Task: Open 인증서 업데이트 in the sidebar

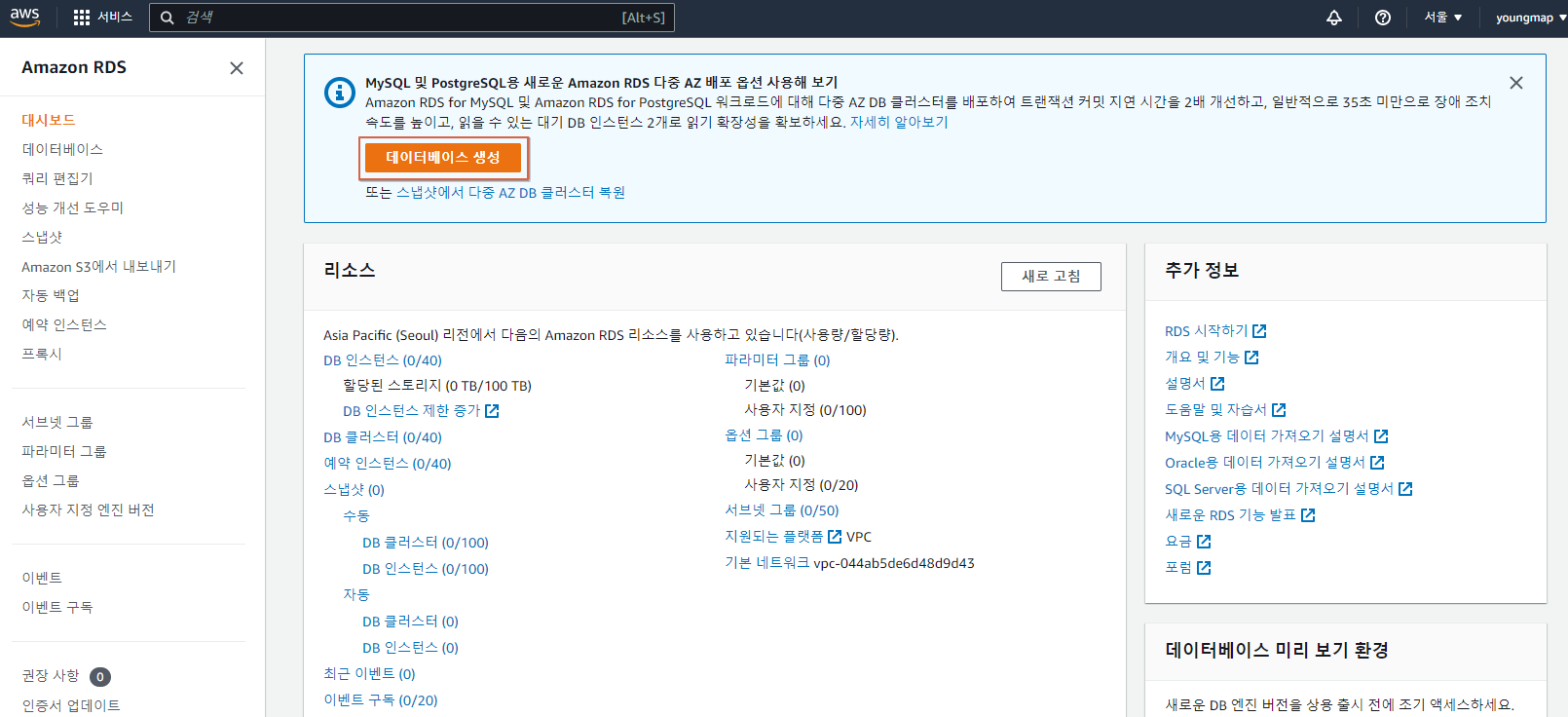Action: point(71,705)
